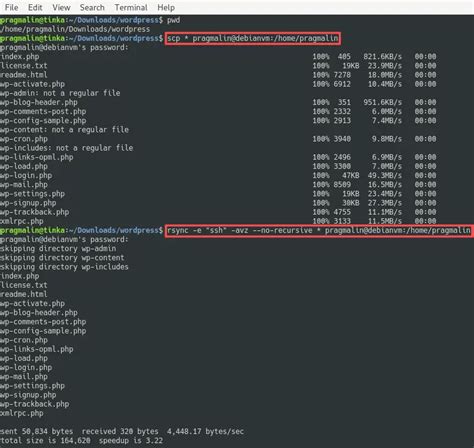Click 'wp-blog-header.php' in the scp progress list
Screen dimensions: 474x448
39,102
